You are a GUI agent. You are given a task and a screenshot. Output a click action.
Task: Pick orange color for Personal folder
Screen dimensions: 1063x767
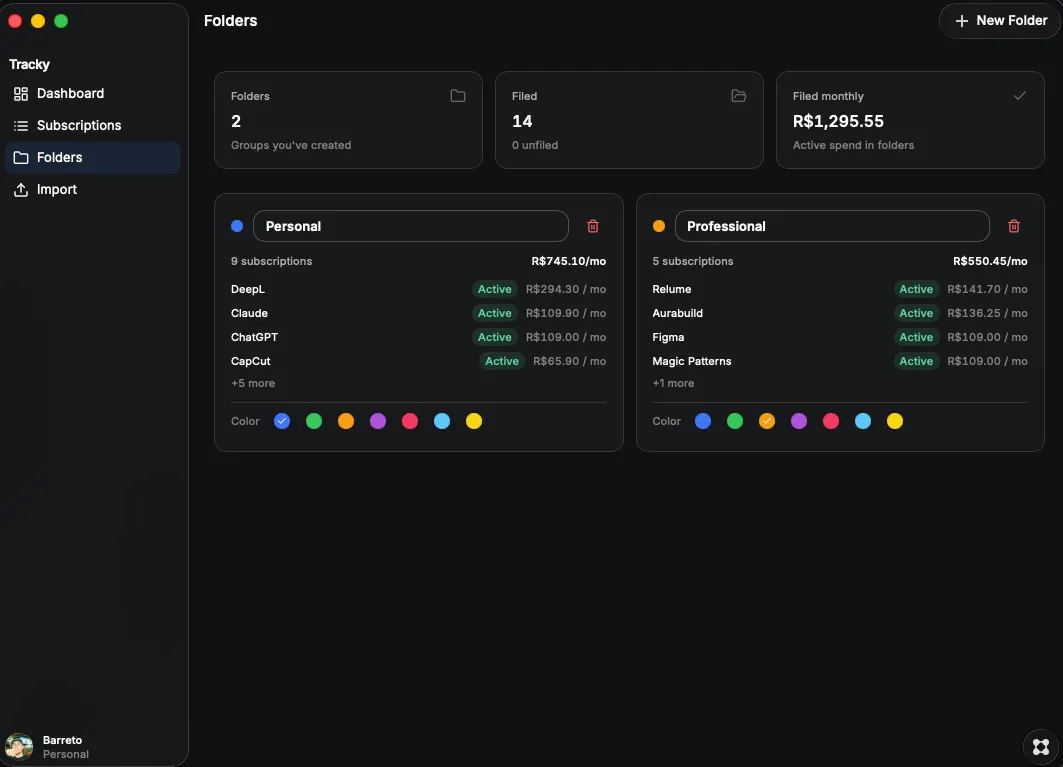(x=346, y=421)
